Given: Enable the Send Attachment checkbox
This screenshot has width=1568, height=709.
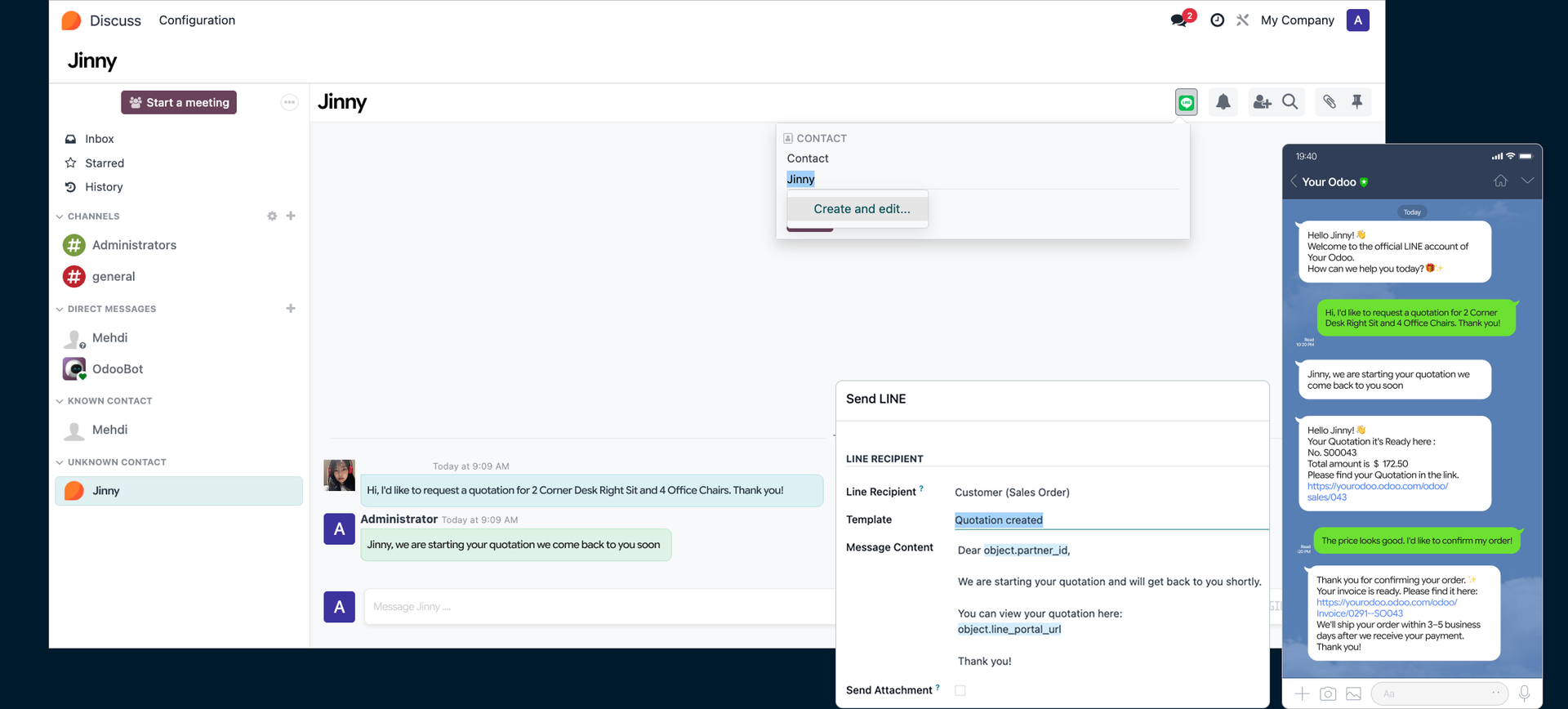Looking at the screenshot, I should [x=960, y=691].
